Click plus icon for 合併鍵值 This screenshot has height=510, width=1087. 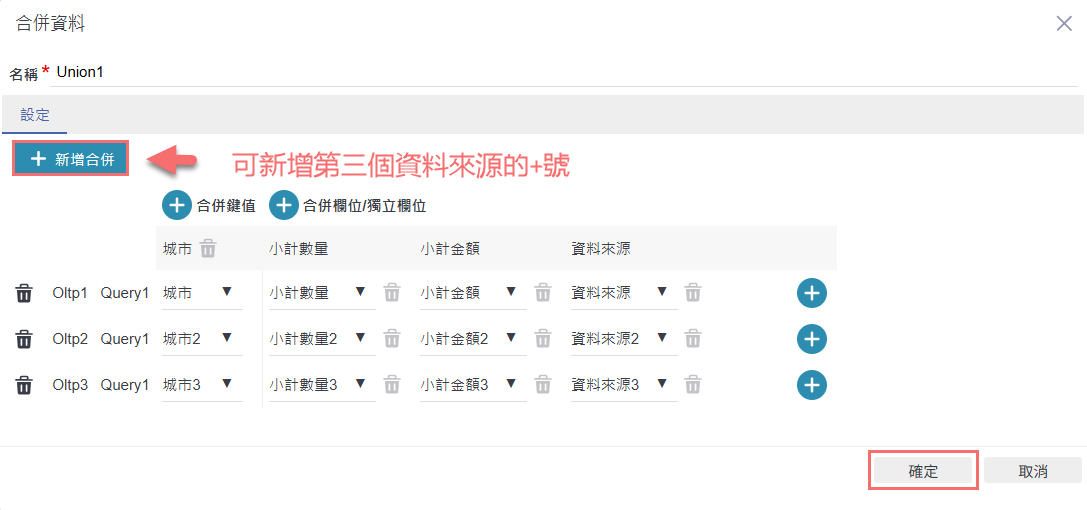click(x=176, y=206)
